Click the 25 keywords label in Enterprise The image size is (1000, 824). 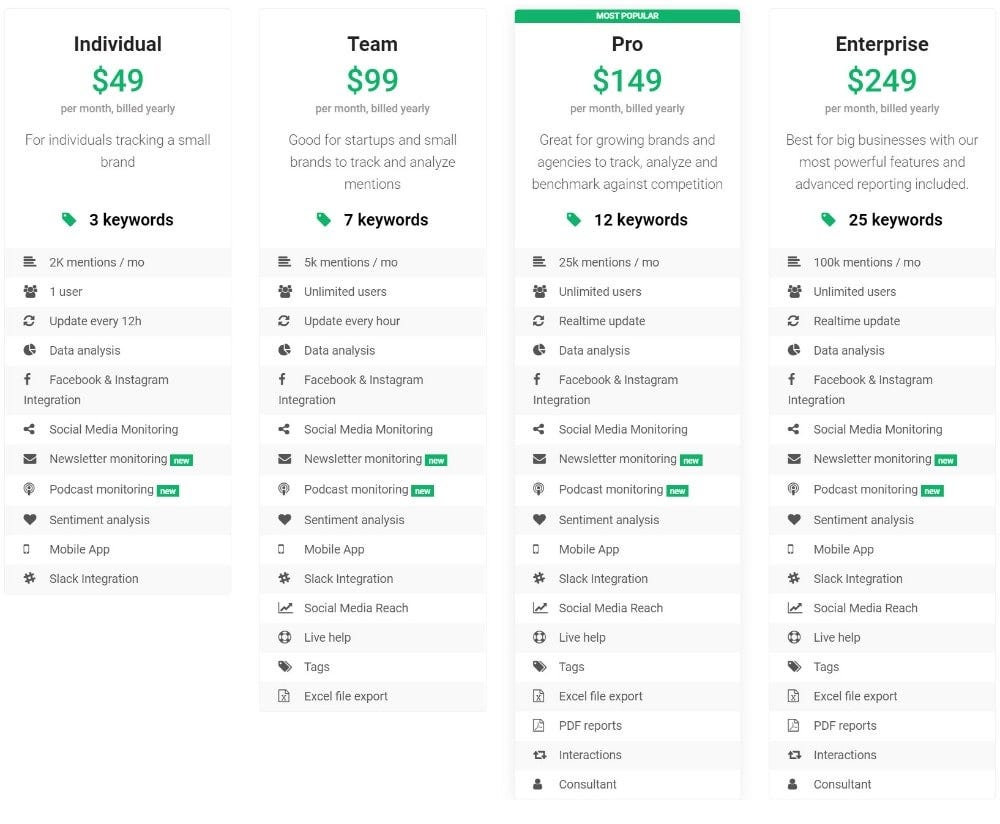(x=895, y=220)
